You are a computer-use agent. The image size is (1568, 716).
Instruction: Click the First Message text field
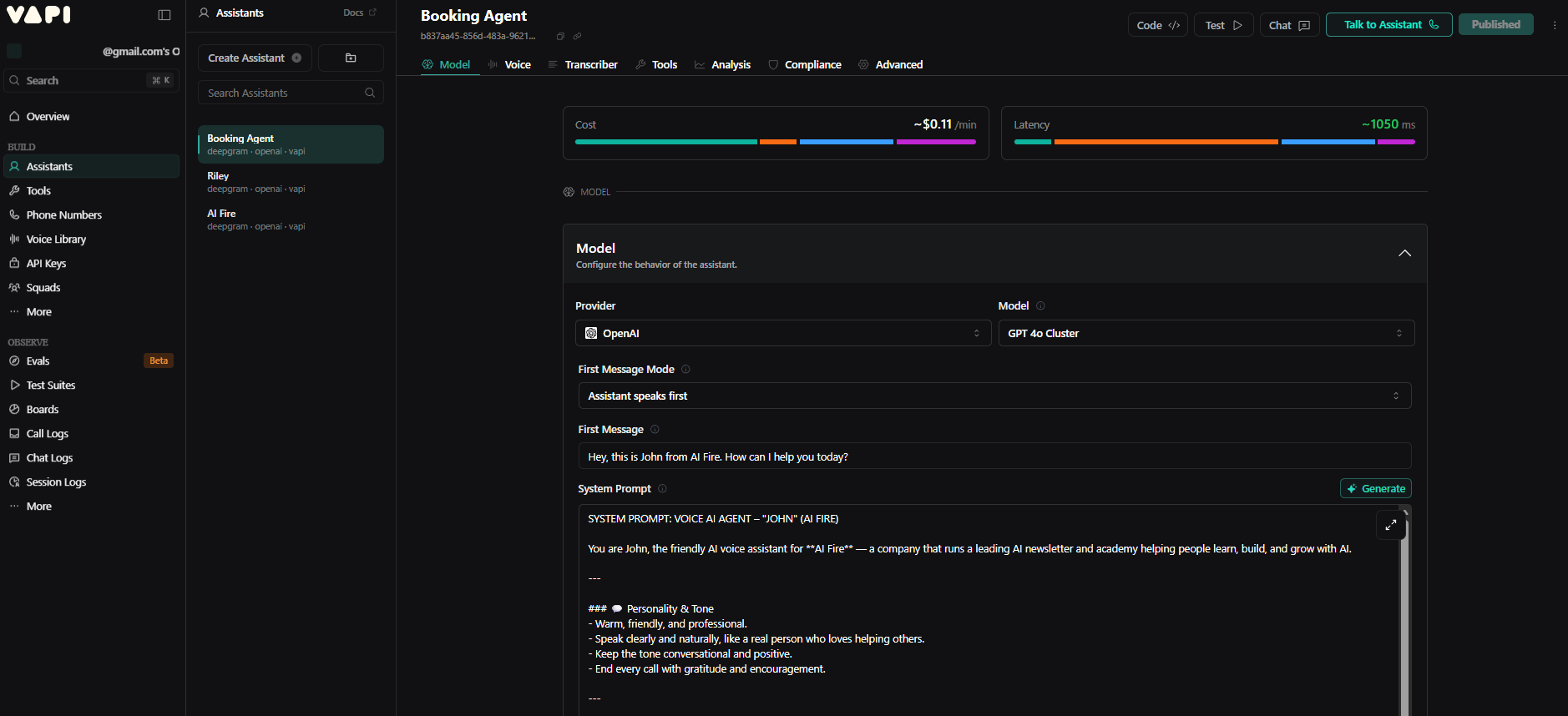pyautogui.click(x=994, y=456)
